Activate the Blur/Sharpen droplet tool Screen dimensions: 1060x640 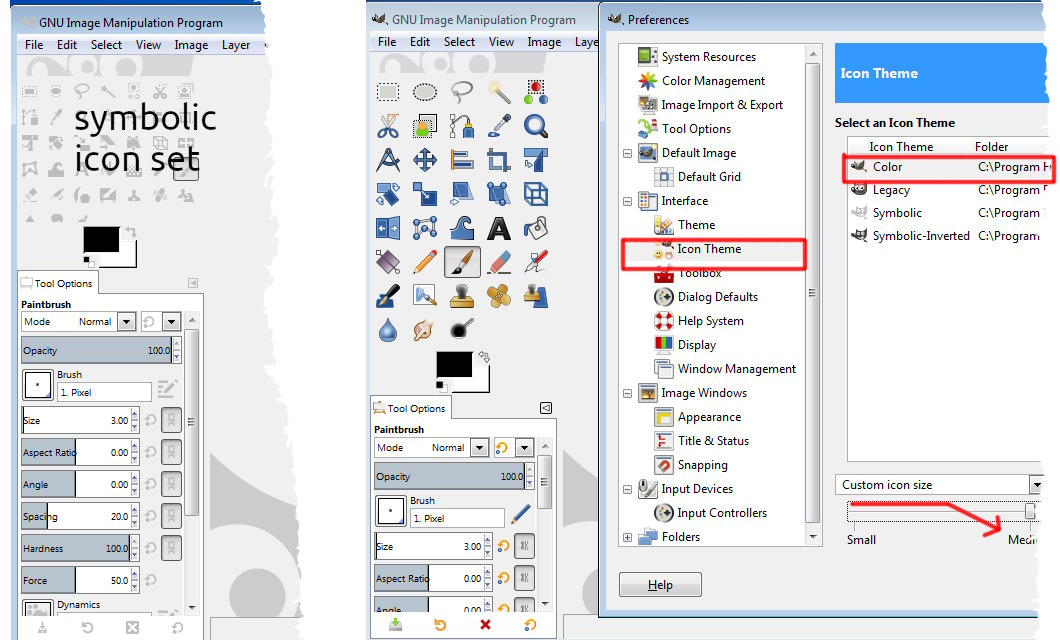click(x=388, y=330)
